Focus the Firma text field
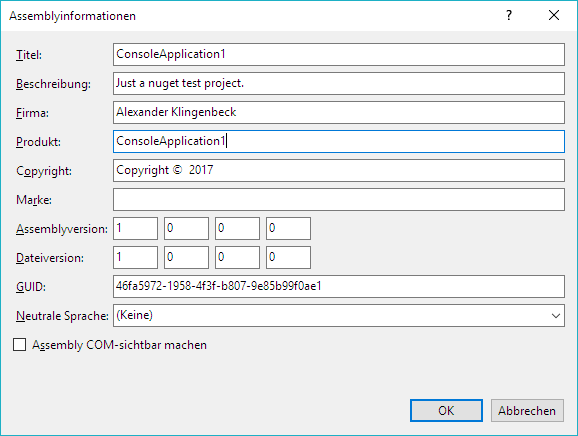 339,112
